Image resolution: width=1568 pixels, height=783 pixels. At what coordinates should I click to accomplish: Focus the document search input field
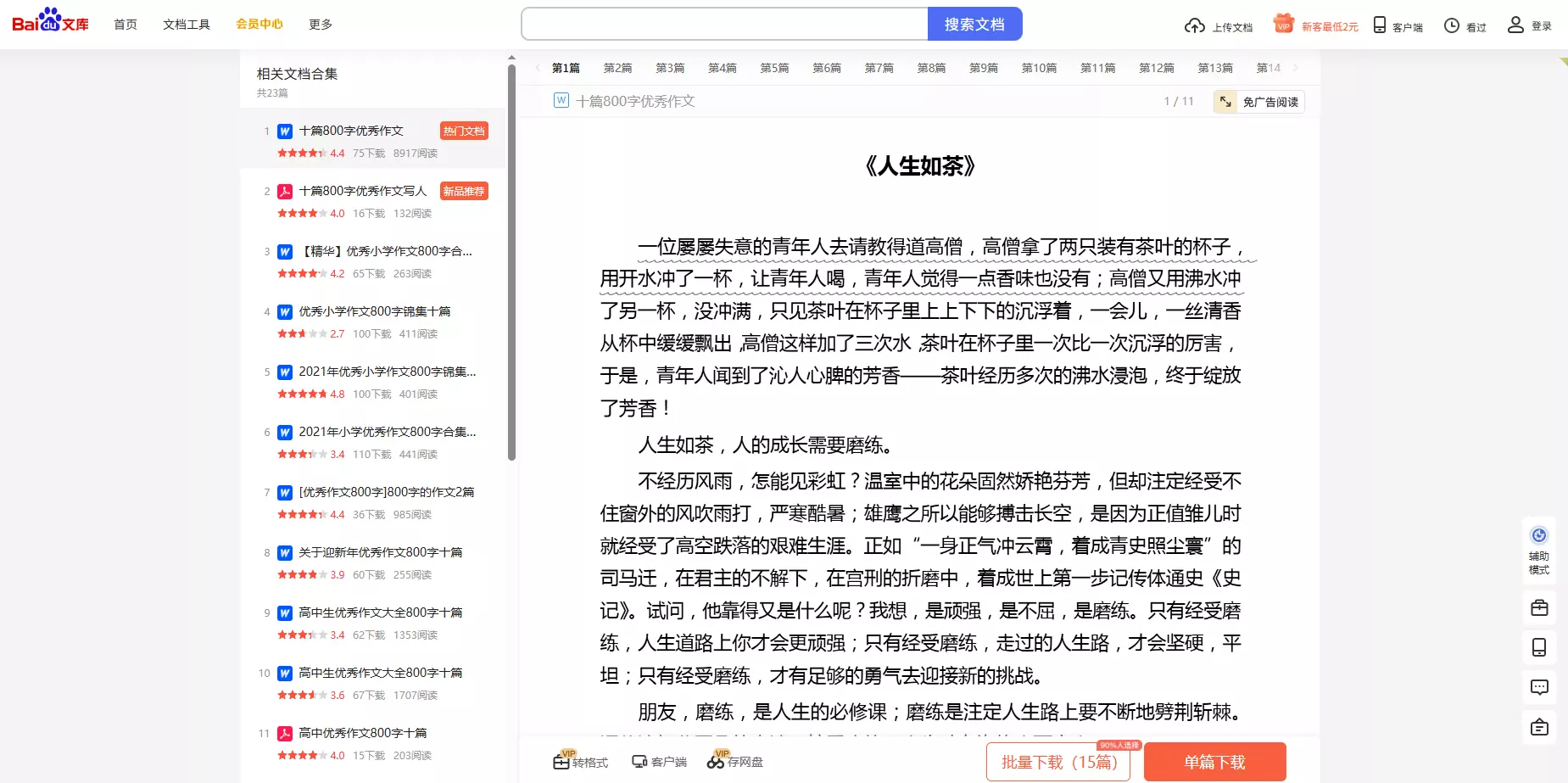tap(724, 24)
